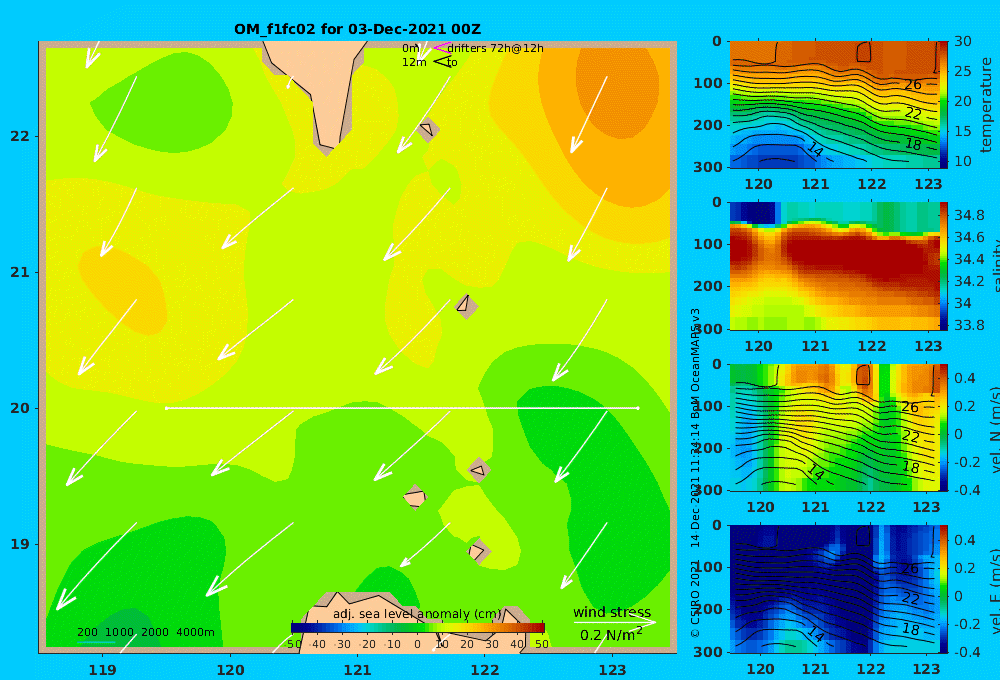
Task: Click the sea level anomaly color bar
Action: 417,628
